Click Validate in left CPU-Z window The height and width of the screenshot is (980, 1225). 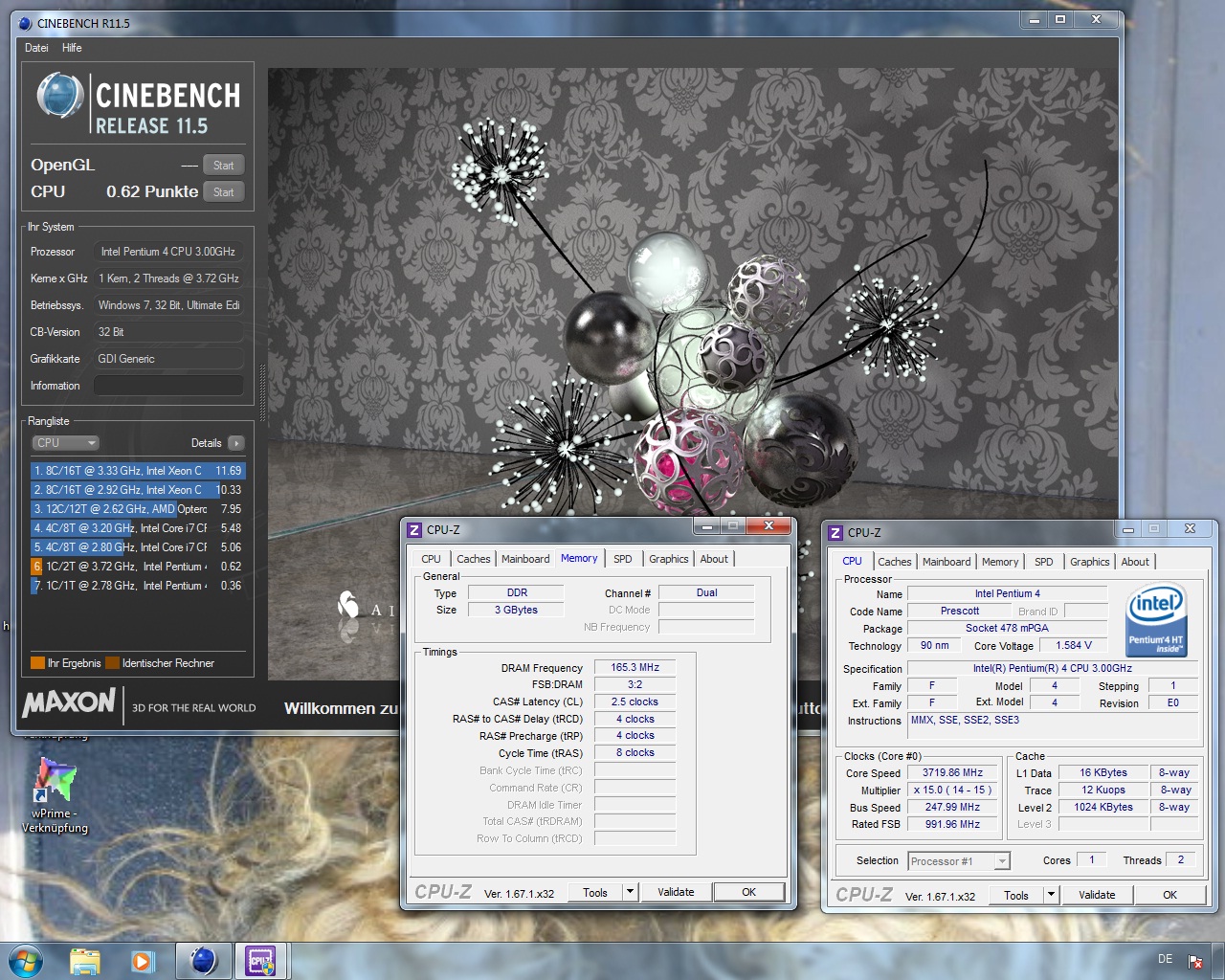click(x=676, y=893)
